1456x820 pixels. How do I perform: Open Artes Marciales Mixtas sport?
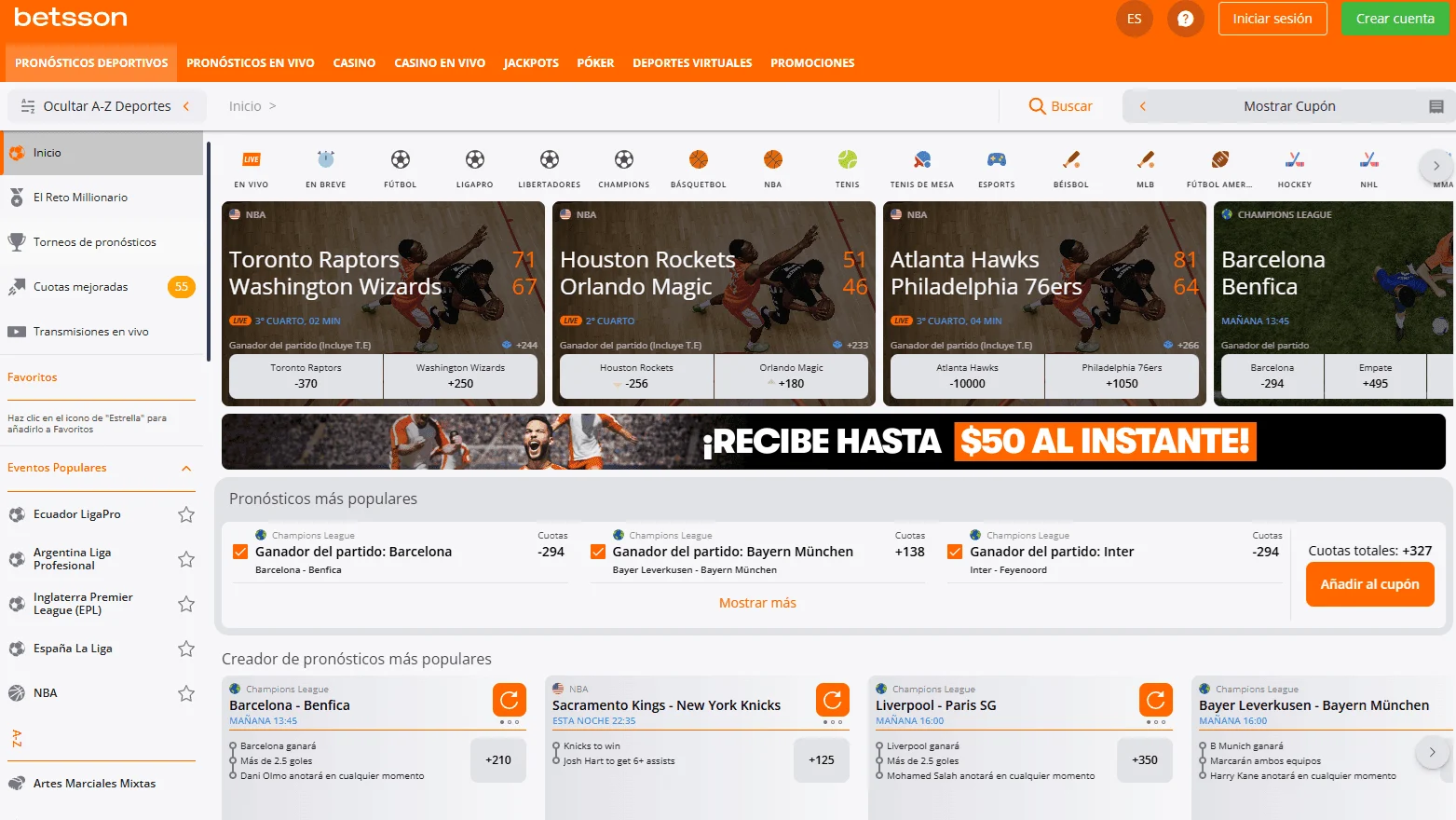(102, 784)
